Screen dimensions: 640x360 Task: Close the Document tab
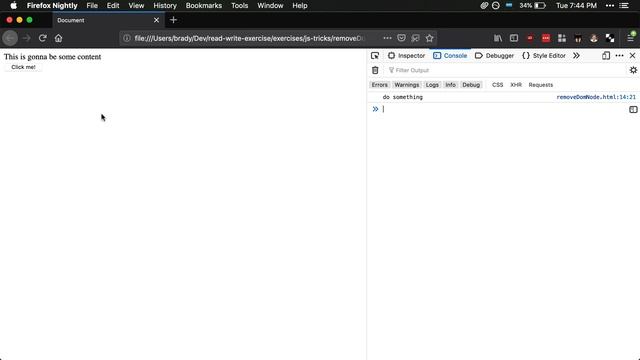(x=156, y=20)
